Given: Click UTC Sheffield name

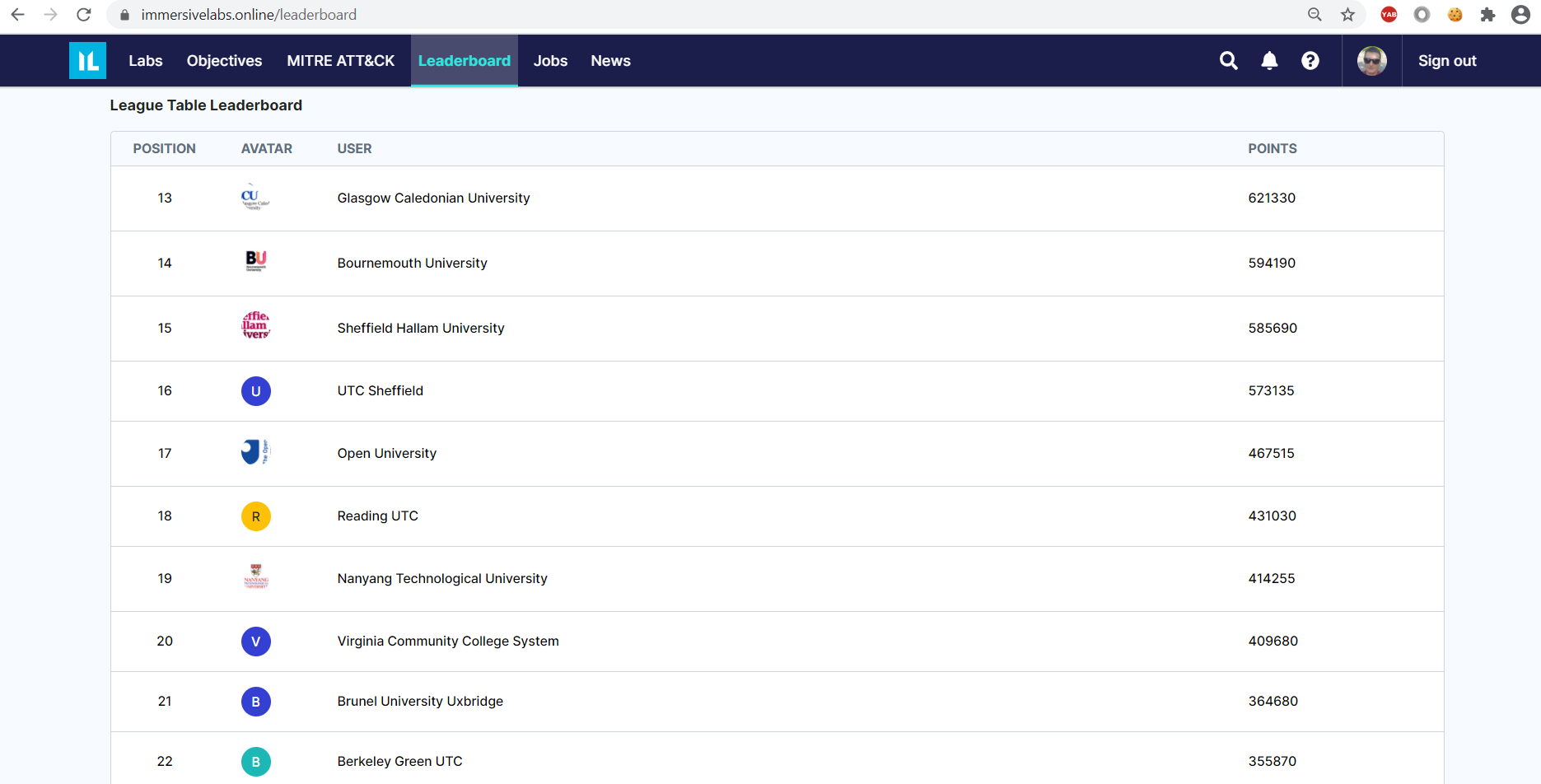Looking at the screenshot, I should (380, 390).
